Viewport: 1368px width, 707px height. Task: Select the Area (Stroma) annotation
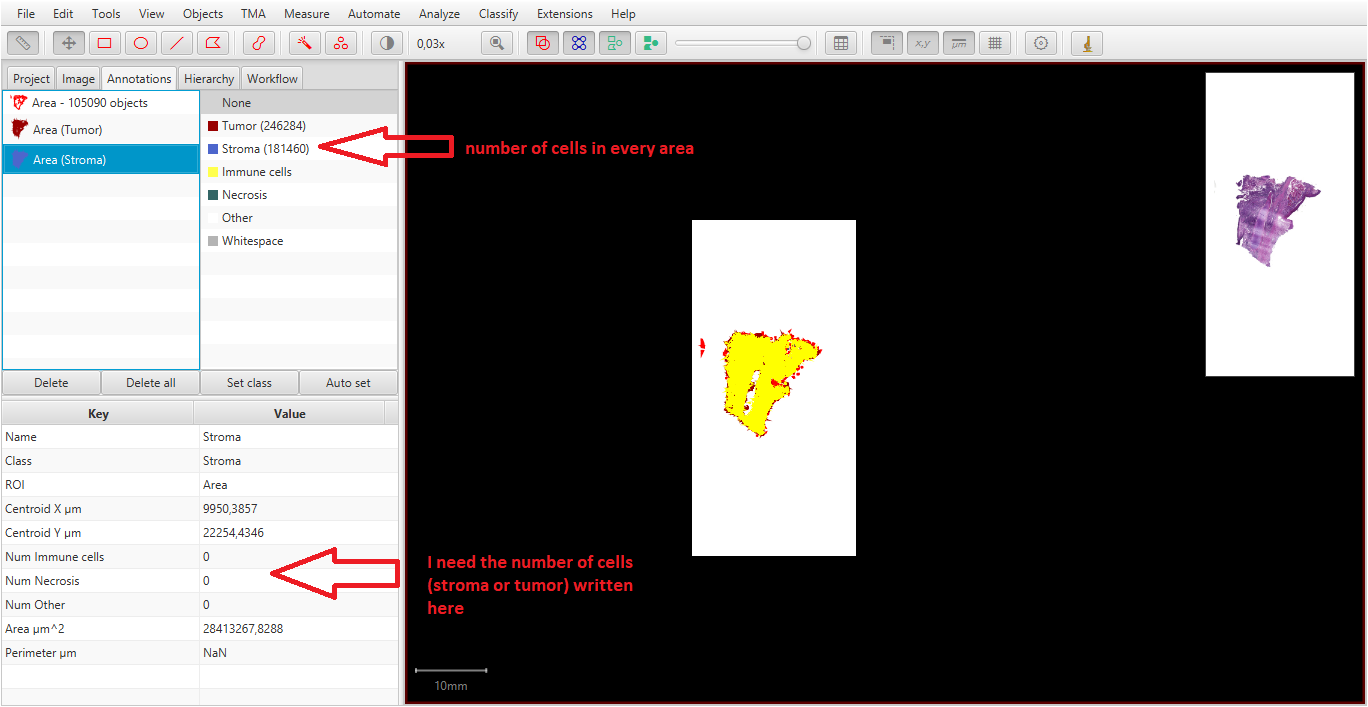click(x=101, y=159)
